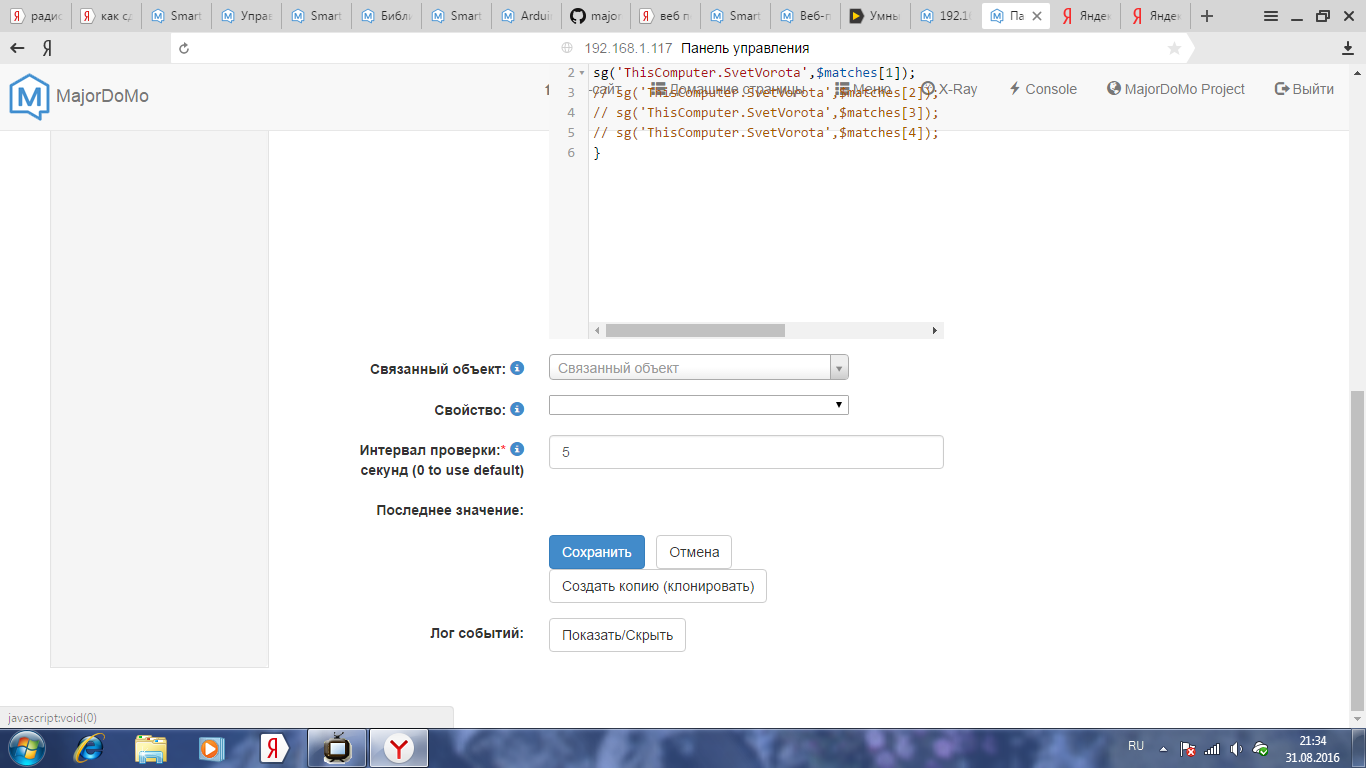Open the tray clock showing 21:34
Viewport: 1366px width, 768px height.
click(1312, 749)
